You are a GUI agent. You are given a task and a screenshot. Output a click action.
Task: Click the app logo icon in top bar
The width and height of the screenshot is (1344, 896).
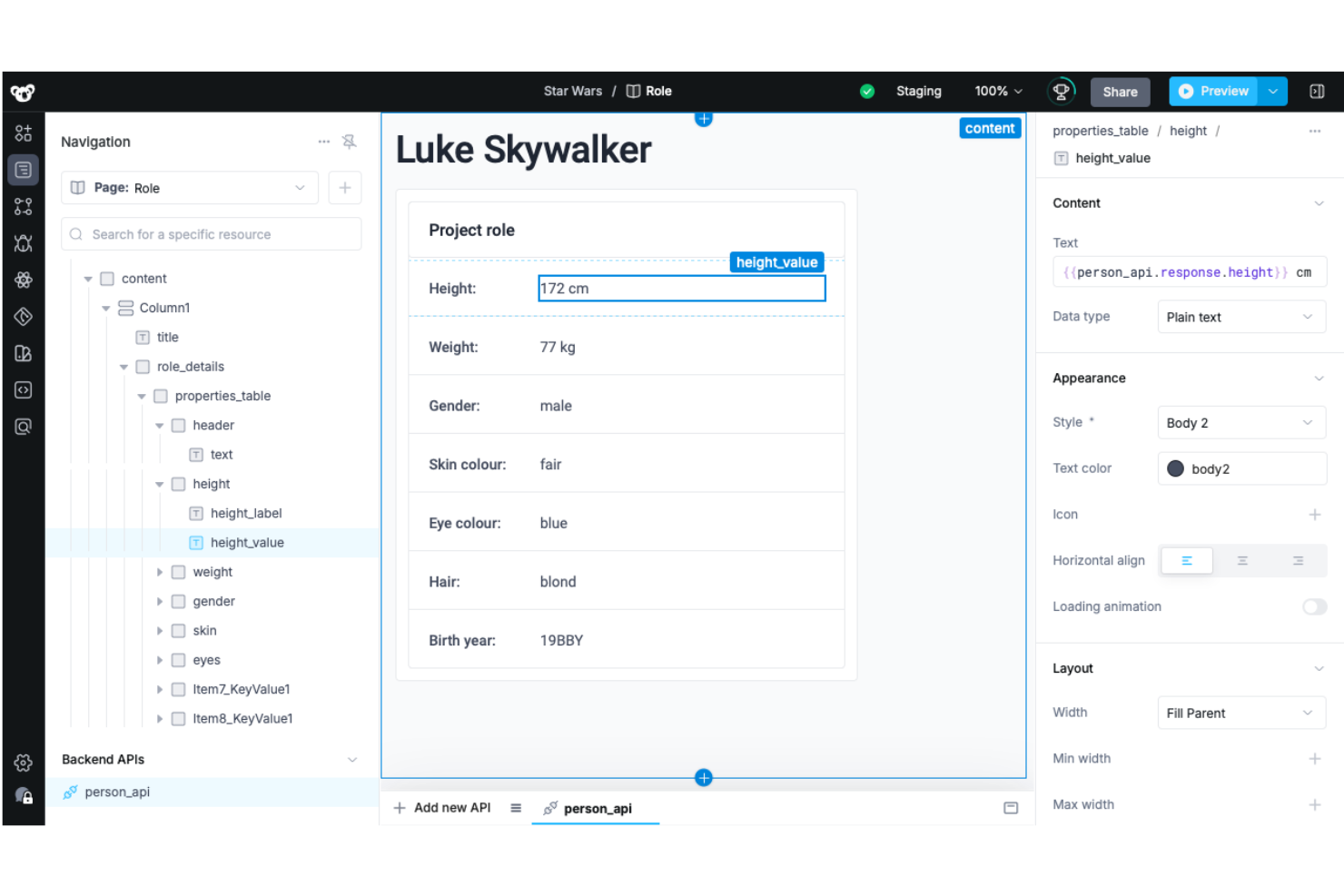[23, 93]
